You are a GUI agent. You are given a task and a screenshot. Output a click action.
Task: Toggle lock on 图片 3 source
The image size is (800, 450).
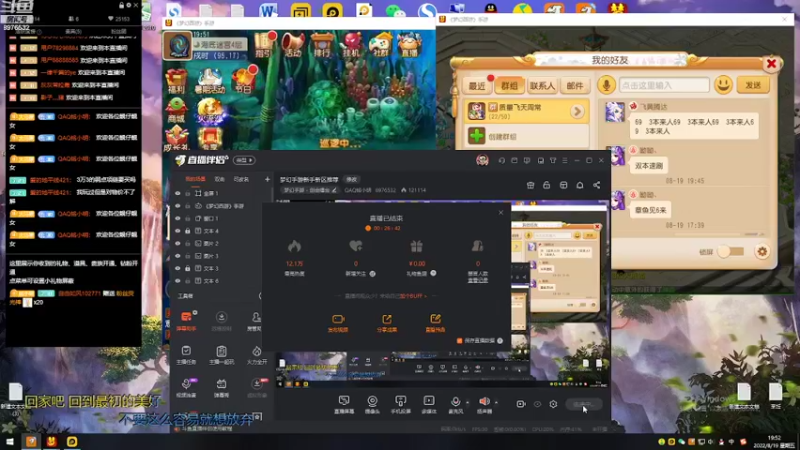[188, 256]
